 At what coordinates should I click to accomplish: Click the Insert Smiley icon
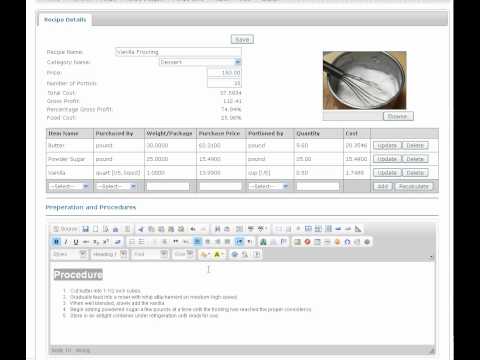click(337, 242)
